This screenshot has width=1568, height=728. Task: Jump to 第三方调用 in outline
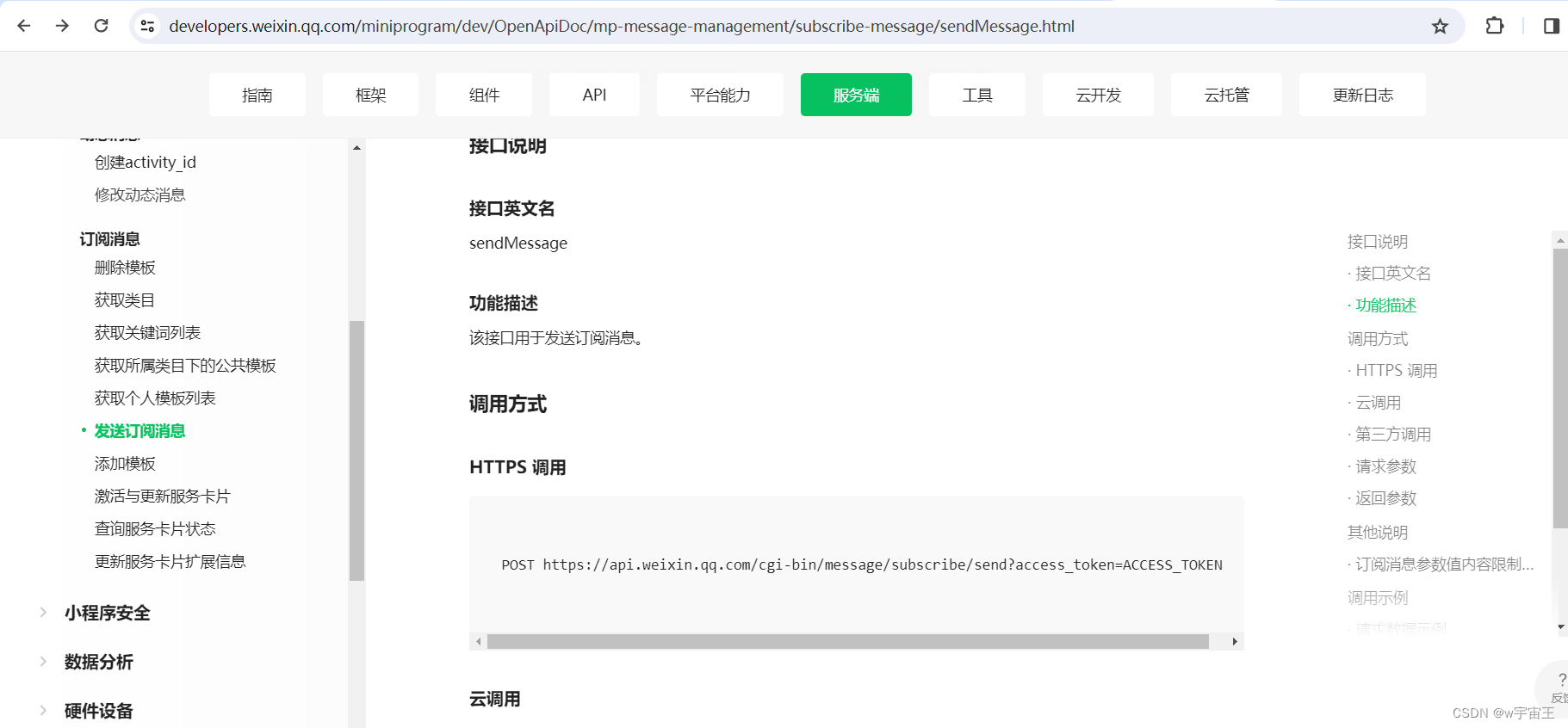point(1393,435)
